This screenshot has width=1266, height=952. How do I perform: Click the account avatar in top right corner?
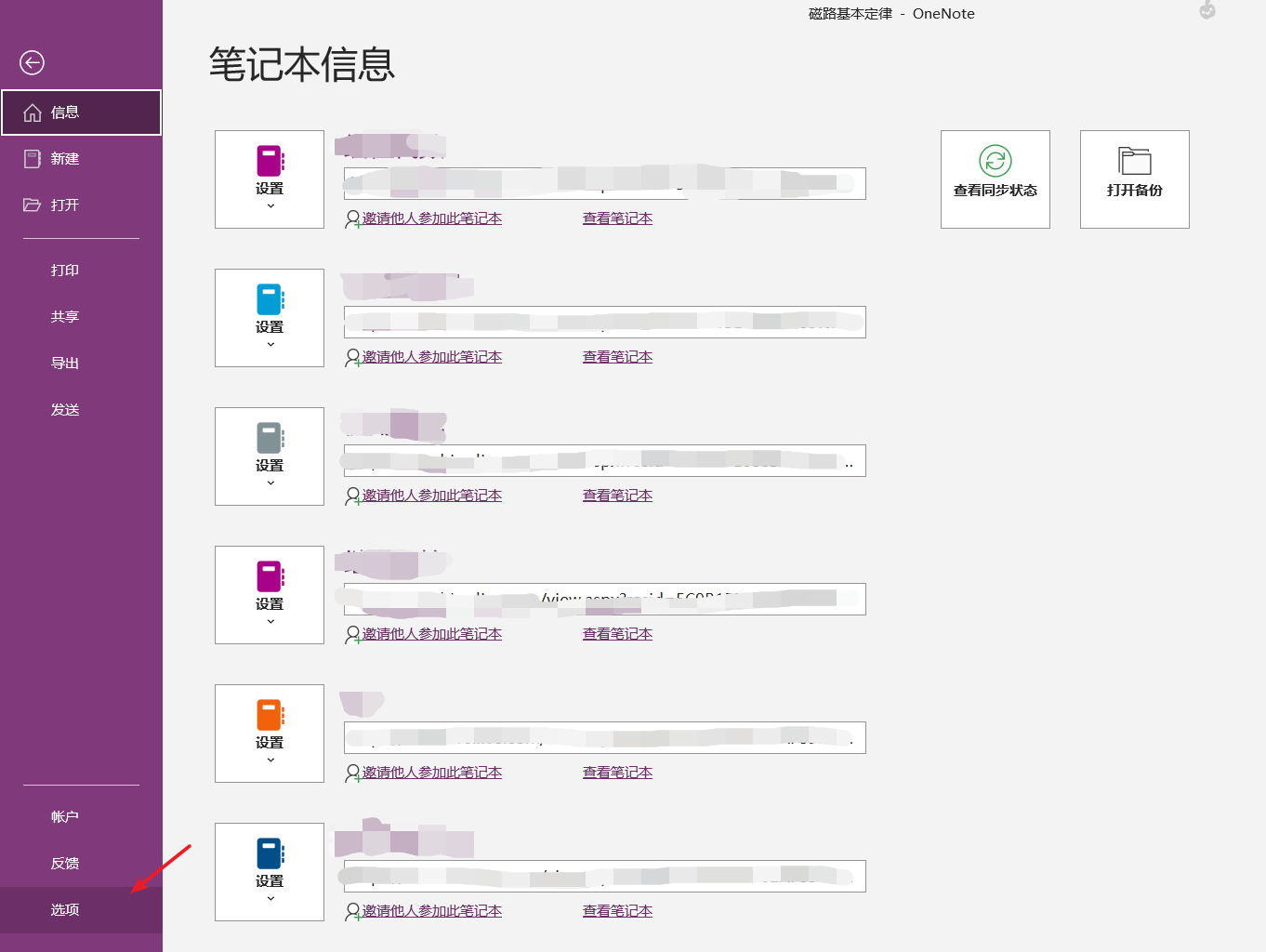1207,11
